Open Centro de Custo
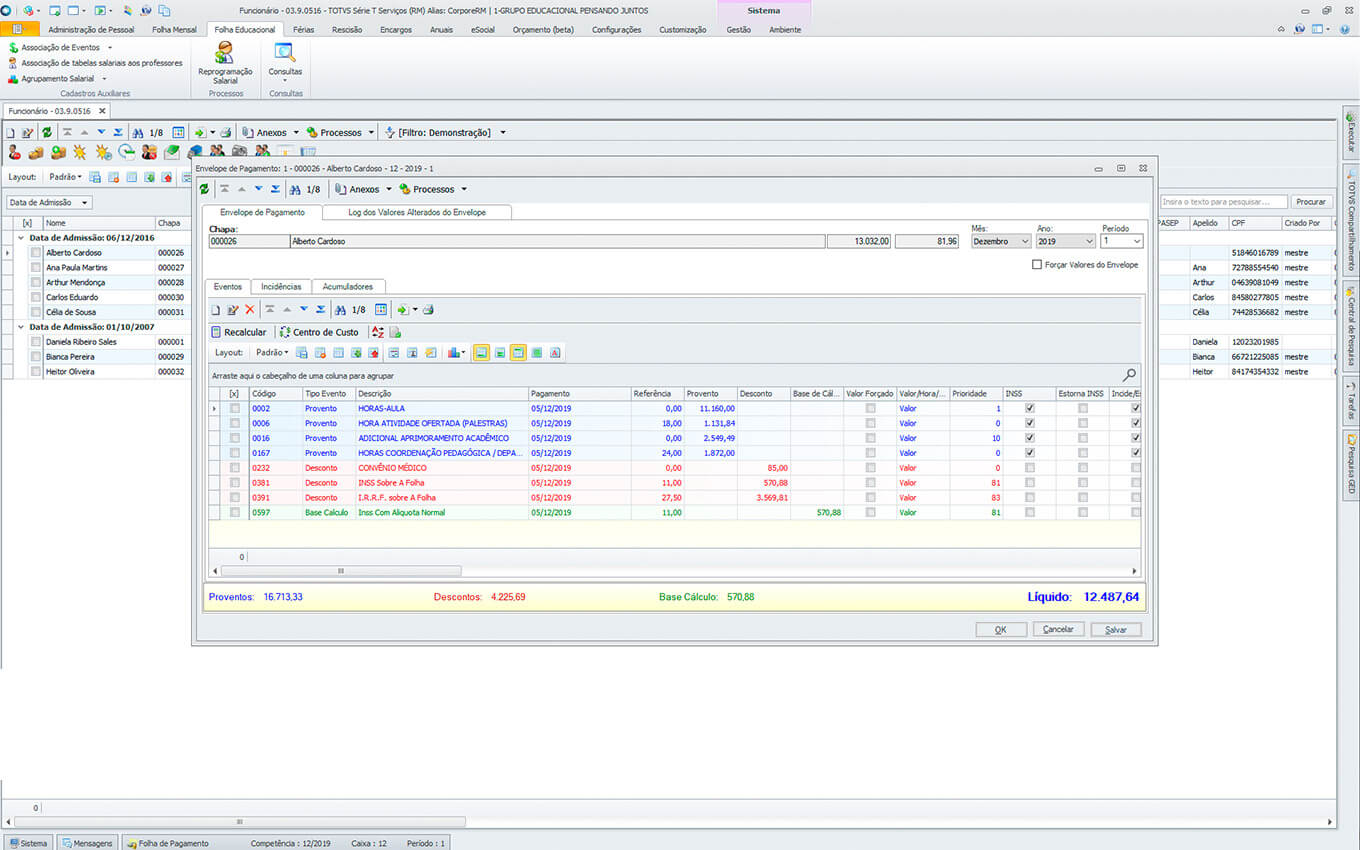 pyautogui.click(x=318, y=332)
